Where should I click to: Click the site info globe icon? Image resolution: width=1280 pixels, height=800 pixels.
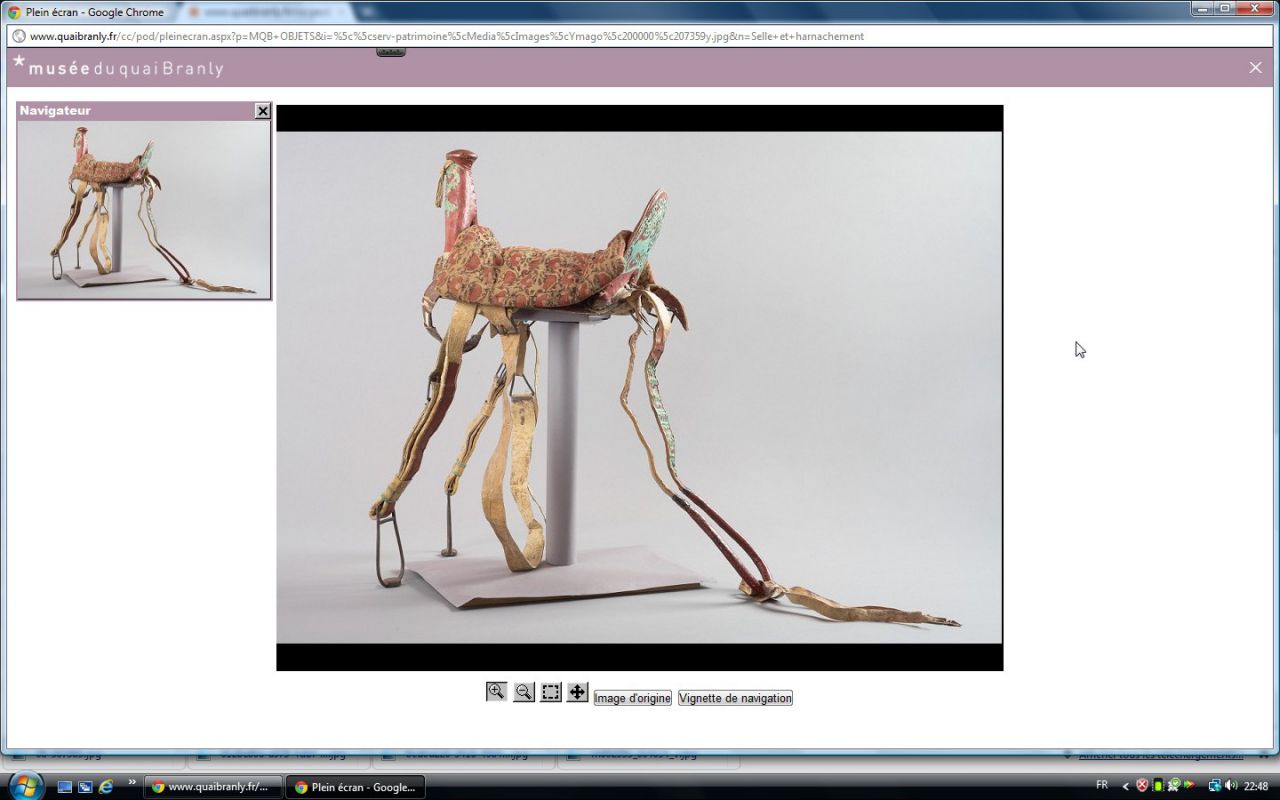tap(18, 36)
